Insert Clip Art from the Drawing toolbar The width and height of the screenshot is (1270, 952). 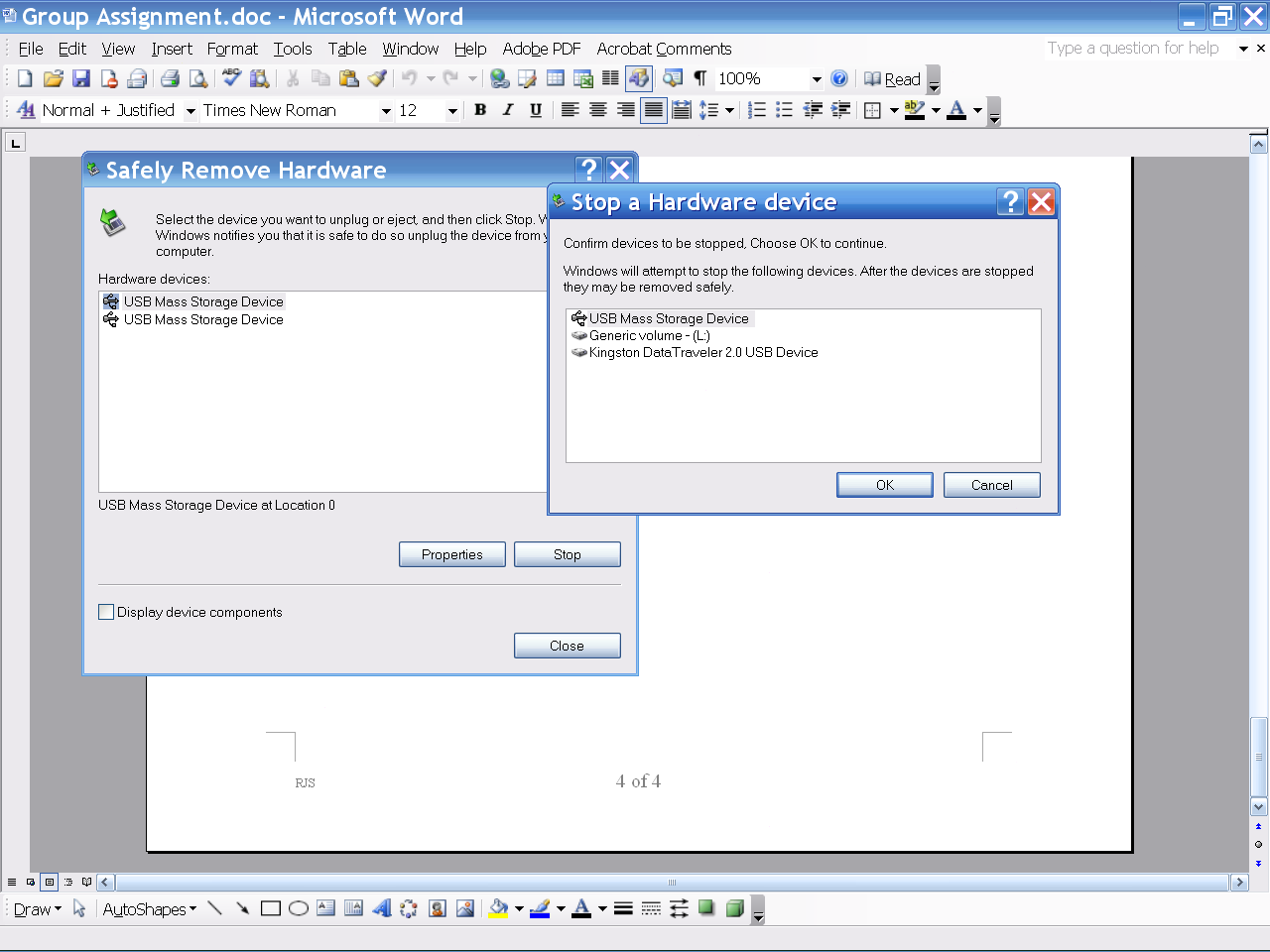pos(438,908)
